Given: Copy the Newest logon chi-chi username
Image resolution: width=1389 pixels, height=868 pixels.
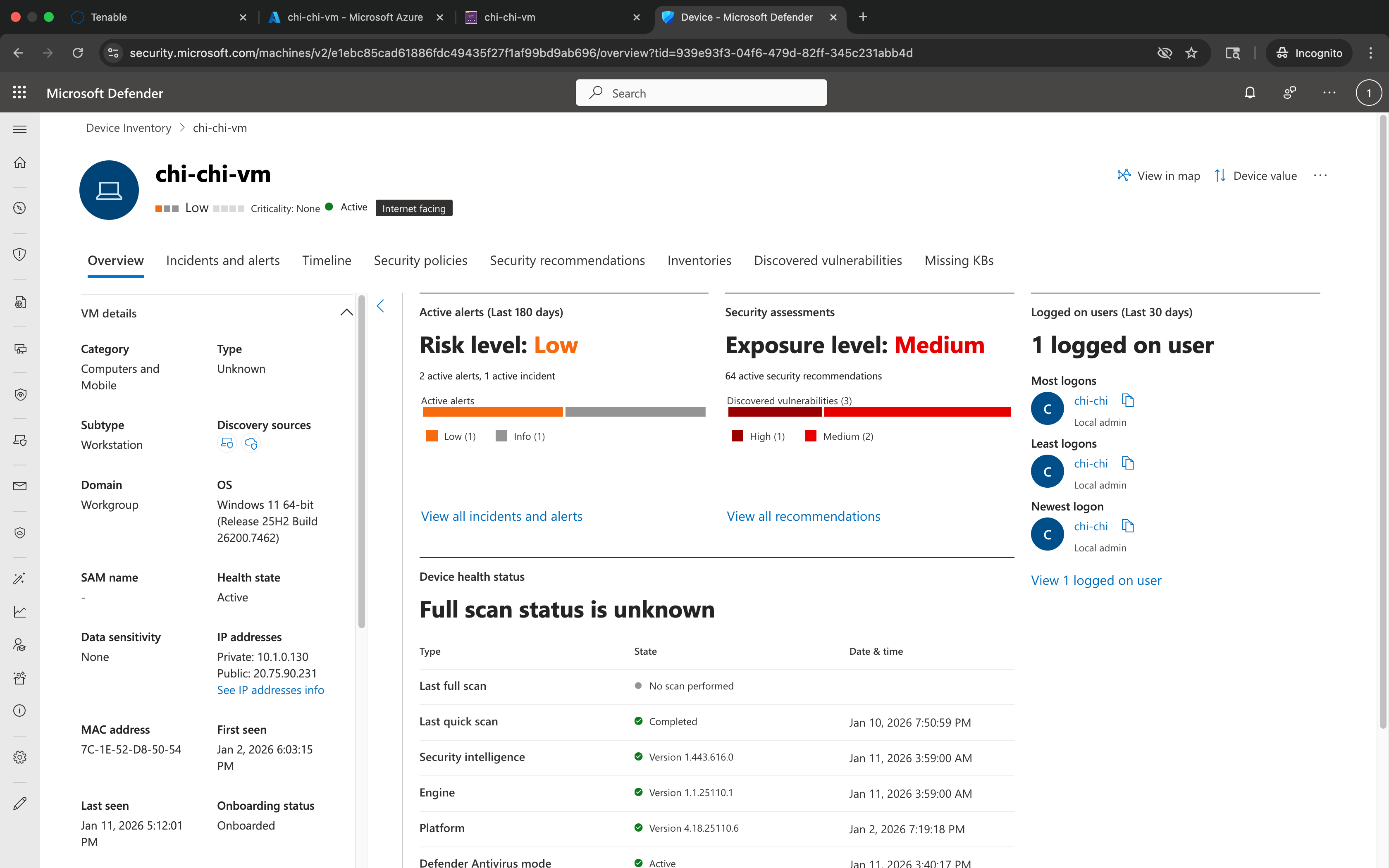Looking at the screenshot, I should (1128, 526).
